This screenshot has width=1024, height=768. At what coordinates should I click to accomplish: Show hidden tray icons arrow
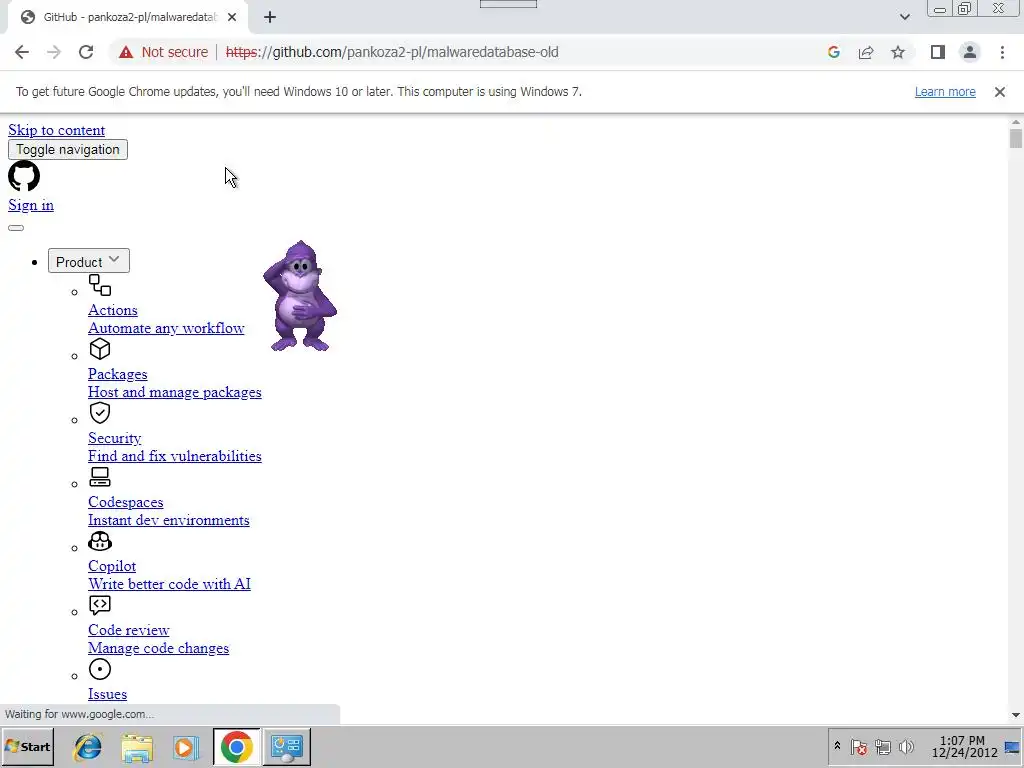(837, 746)
